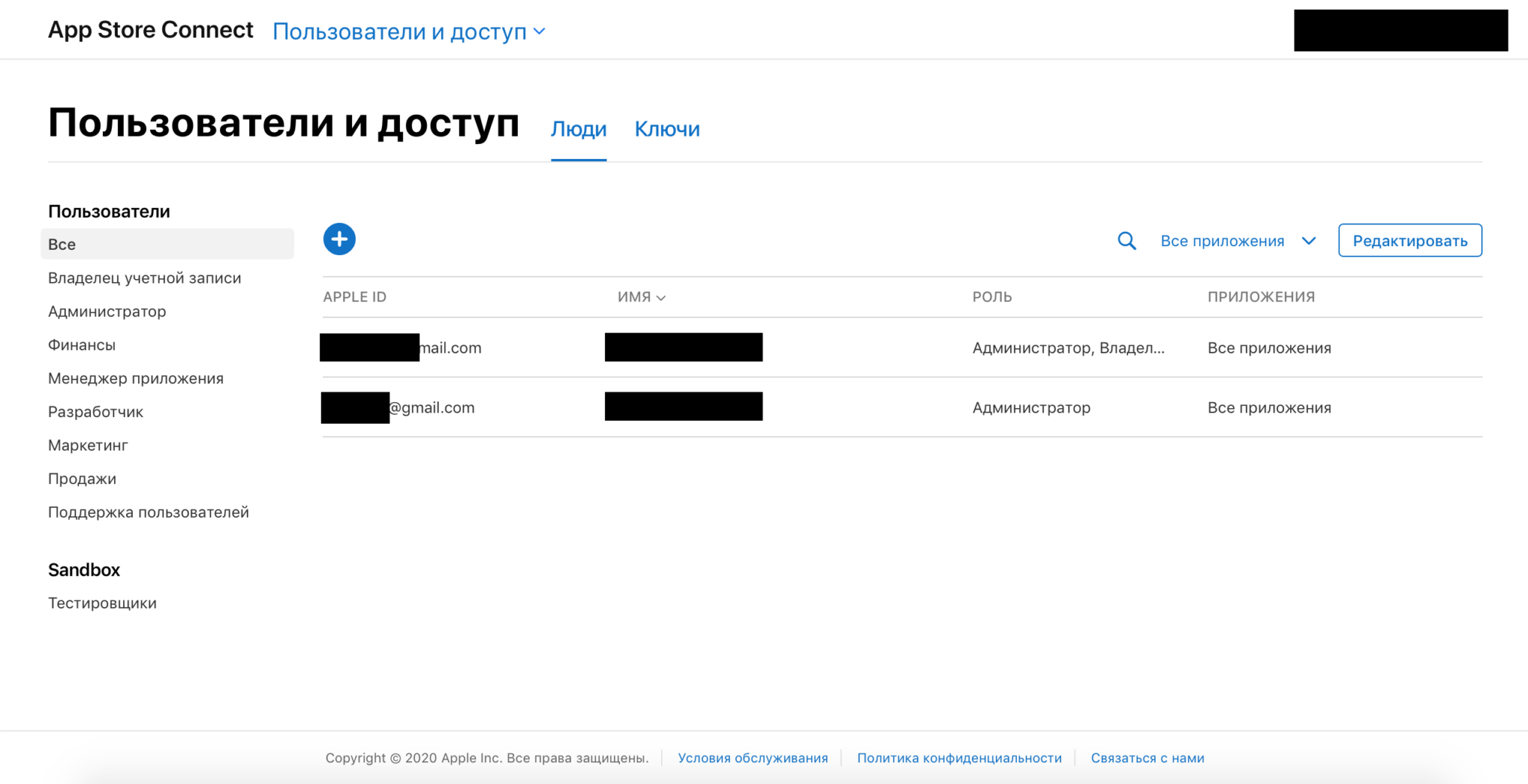Filter by Разработчик role
The height and width of the screenshot is (784, 1528).
95,412
